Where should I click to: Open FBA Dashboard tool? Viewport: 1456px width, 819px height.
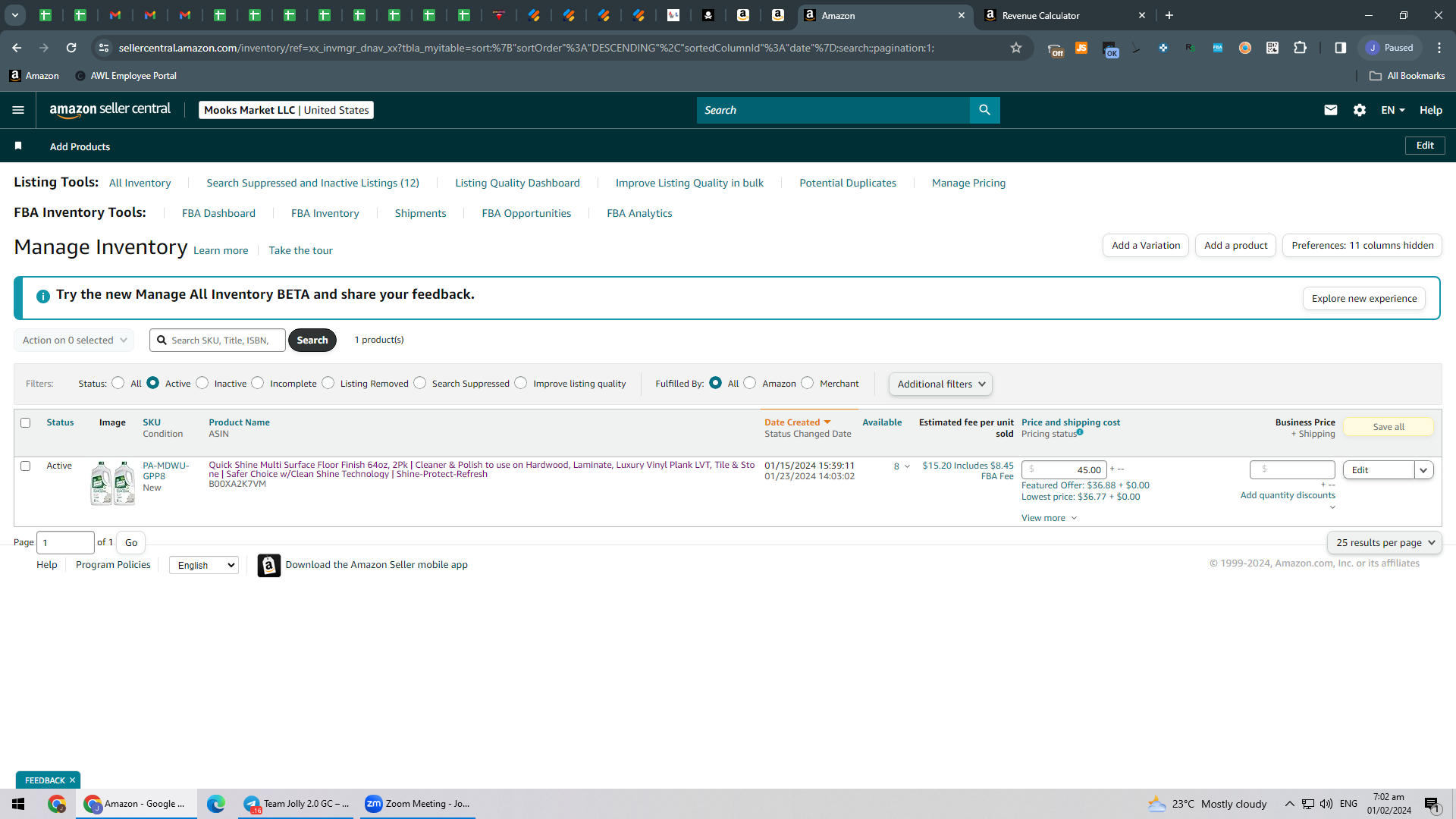pos(218,213)
